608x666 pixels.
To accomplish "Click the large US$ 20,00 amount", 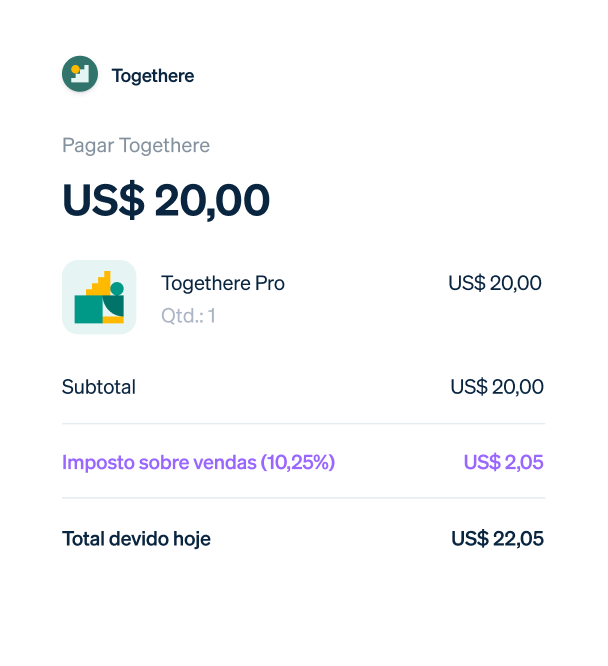I will 166,200.
